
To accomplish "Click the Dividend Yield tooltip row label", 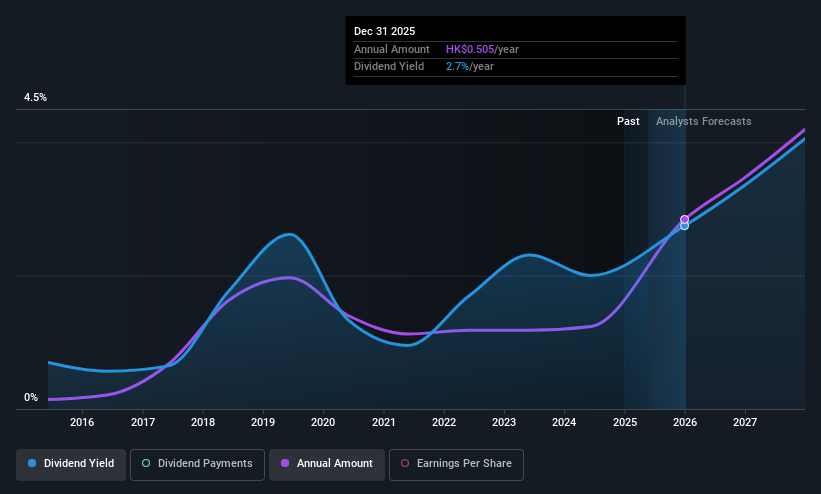I will 389,67.
